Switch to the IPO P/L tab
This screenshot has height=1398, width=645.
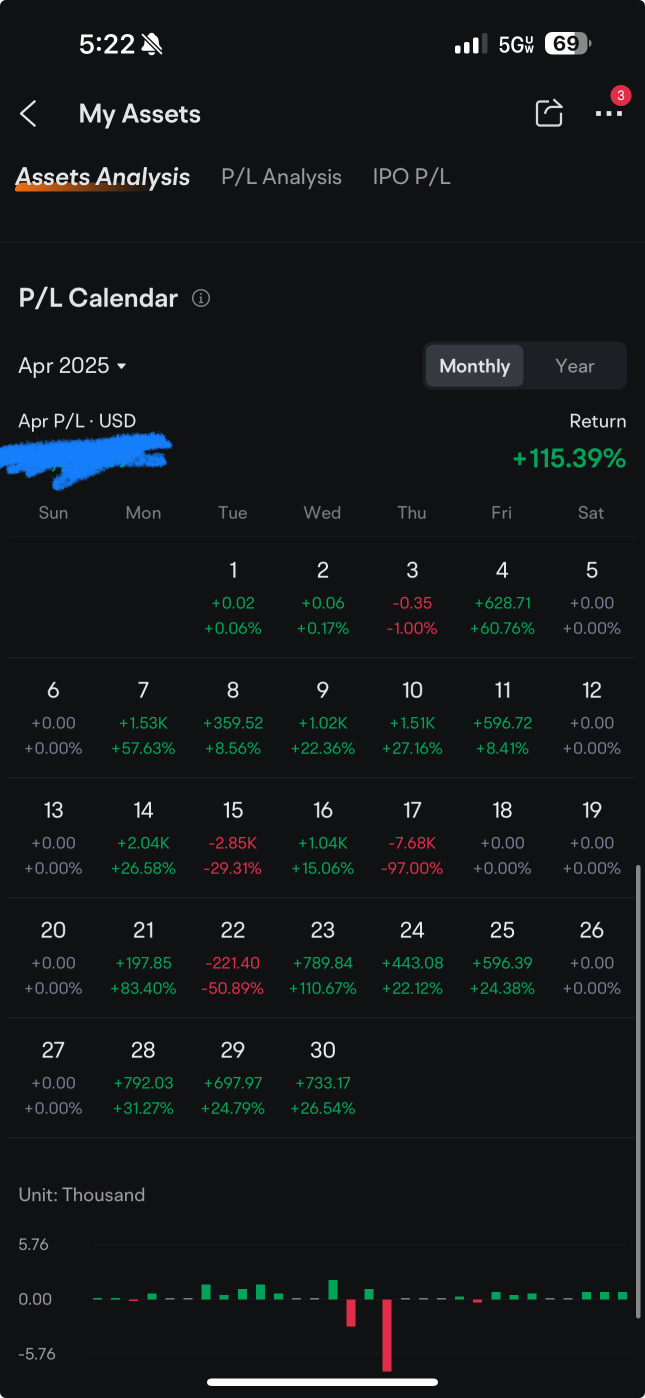(411, 177)
